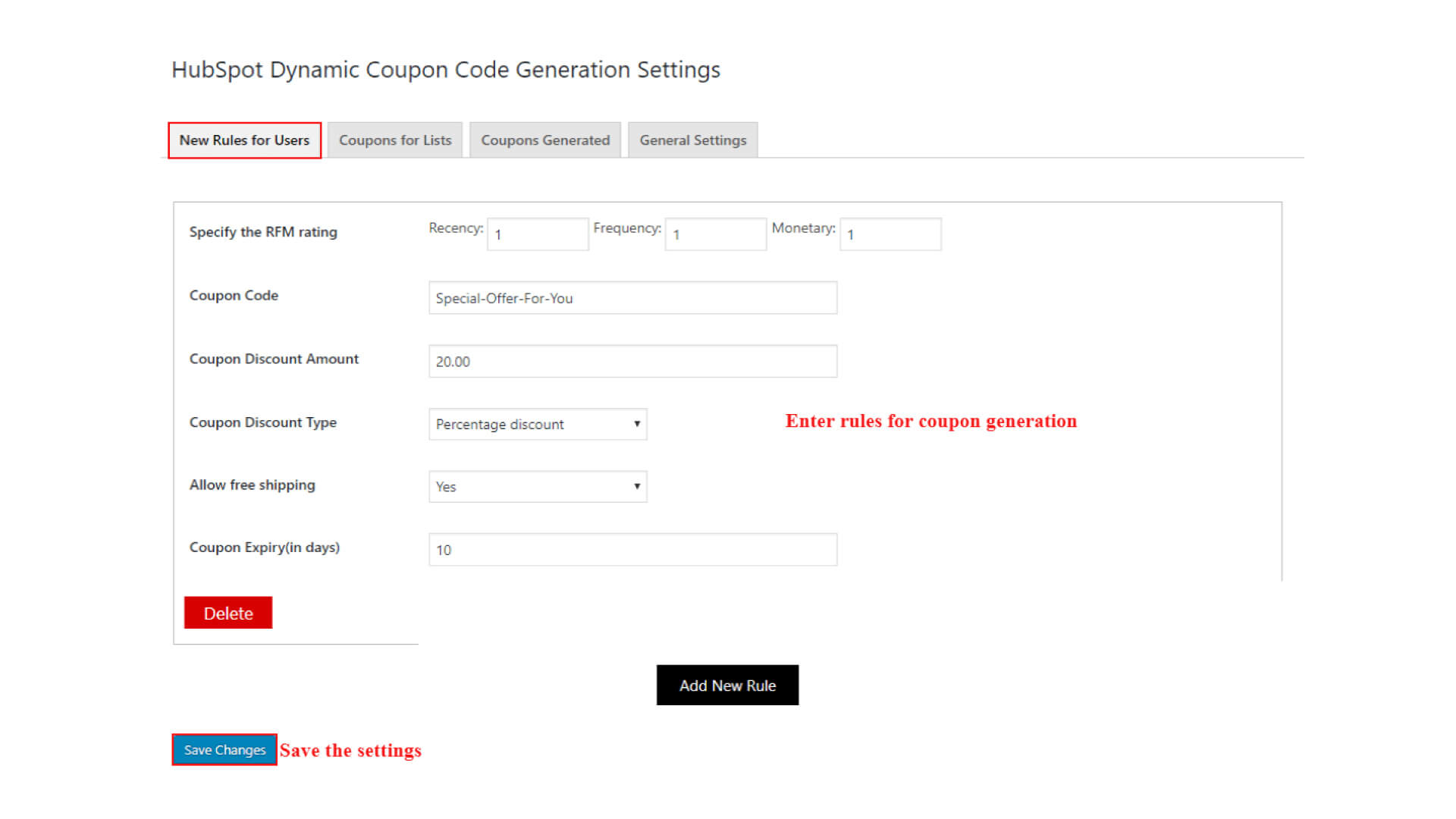Switch to the Coupons for Lists tab
This screenshot has height=819, width=1456.
pyautogui.click(x=394, y=140)
